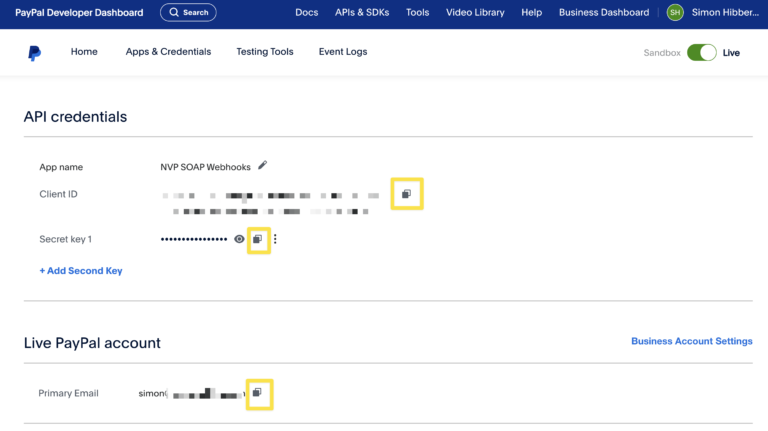Image resolution: width=768 pixels, height=431 pixels.
Task: Click the Search box in header
Action: coord(188,13)
